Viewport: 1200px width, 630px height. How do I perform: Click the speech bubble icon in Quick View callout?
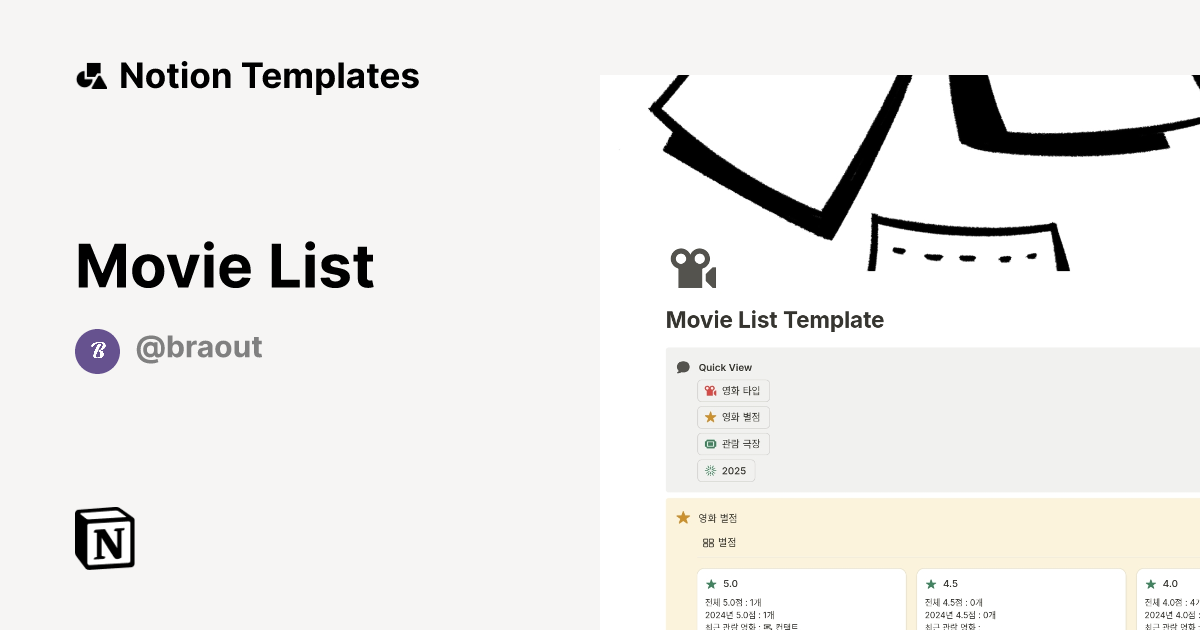point(683,367)
